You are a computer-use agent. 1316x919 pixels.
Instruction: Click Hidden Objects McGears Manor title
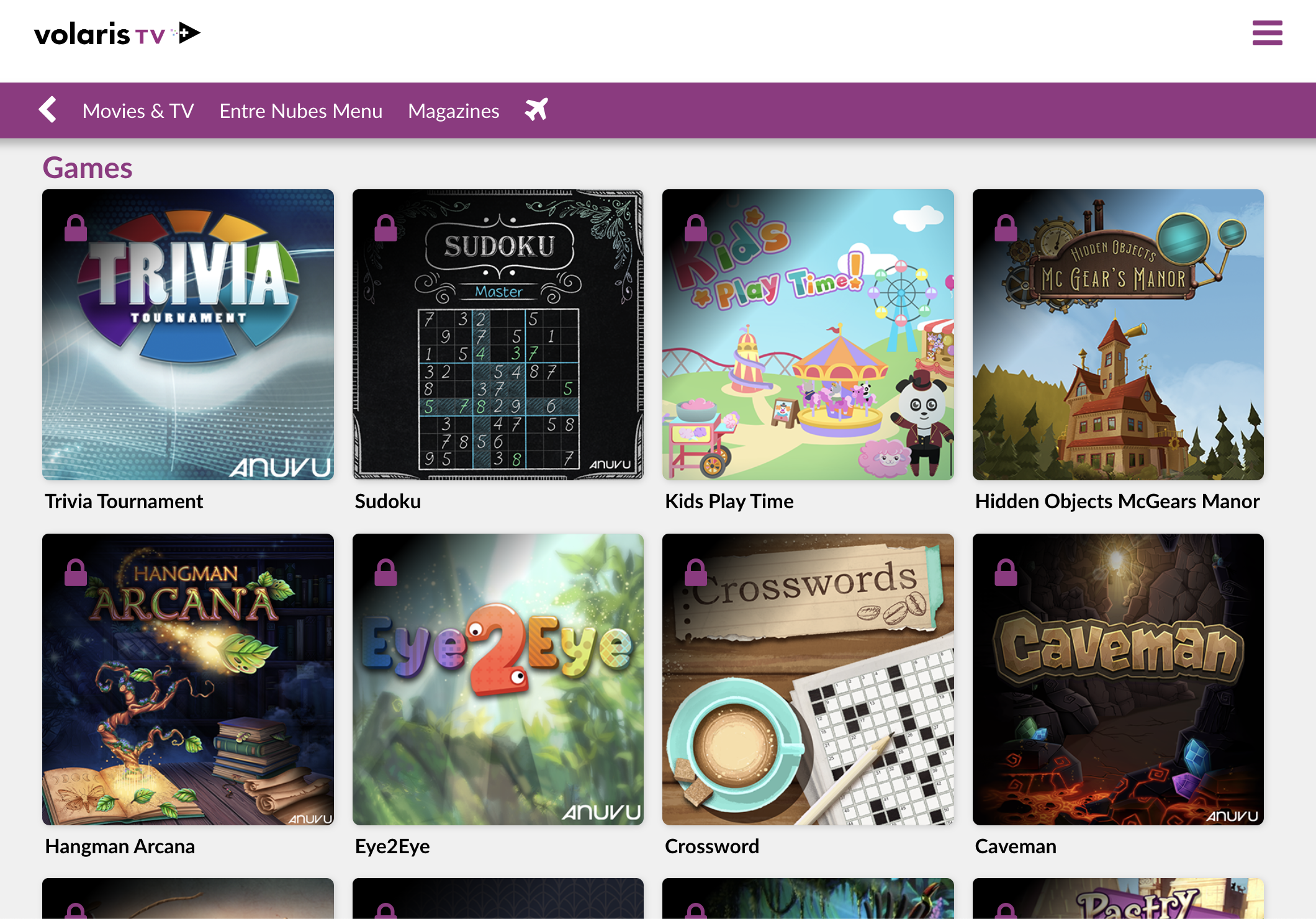[1117, 501]
